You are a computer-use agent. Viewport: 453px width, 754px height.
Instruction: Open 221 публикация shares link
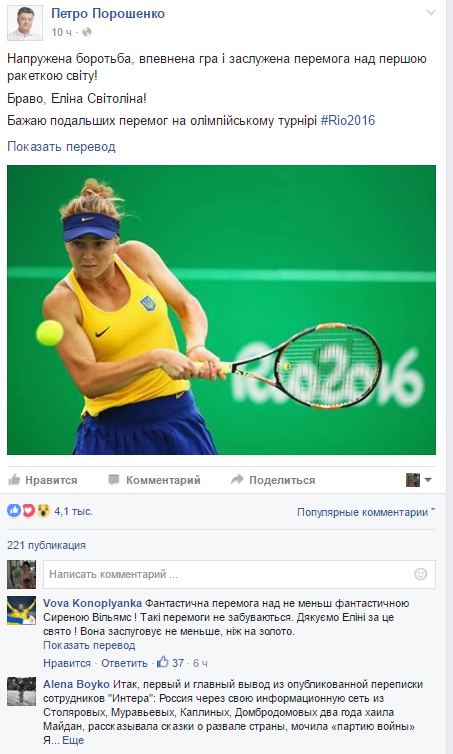46,545
